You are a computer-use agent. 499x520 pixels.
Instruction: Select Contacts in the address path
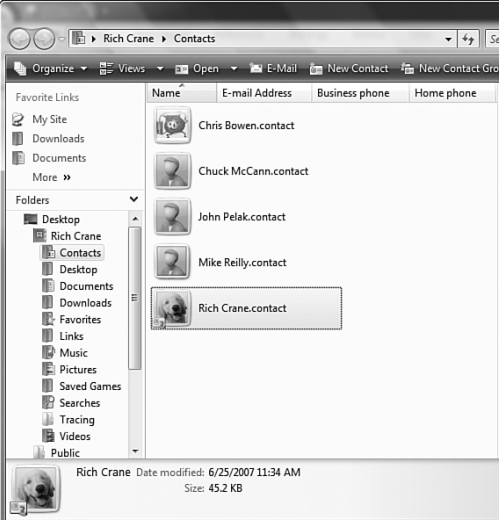click(x=194, y=39)
